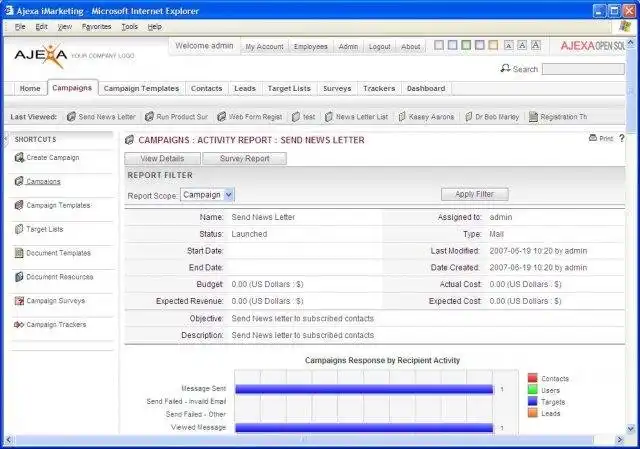640x449 pixels.
Task: Select purple theme color swatch
Action: pos(480,45)
